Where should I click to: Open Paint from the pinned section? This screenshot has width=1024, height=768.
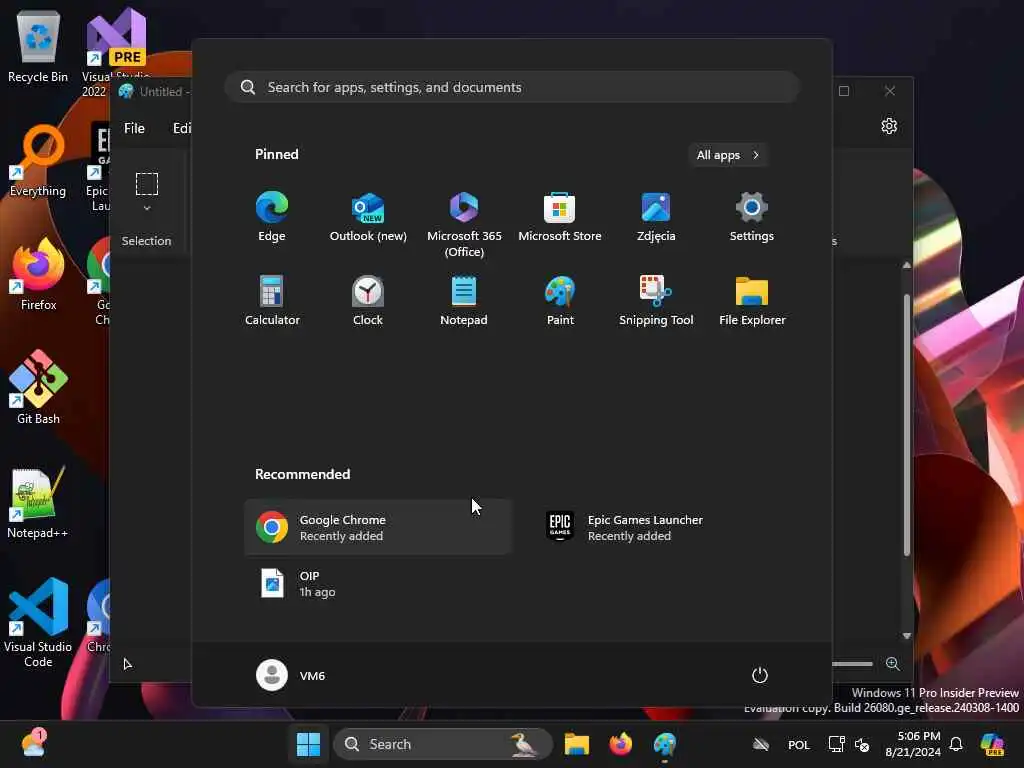[x=560, y=300]
